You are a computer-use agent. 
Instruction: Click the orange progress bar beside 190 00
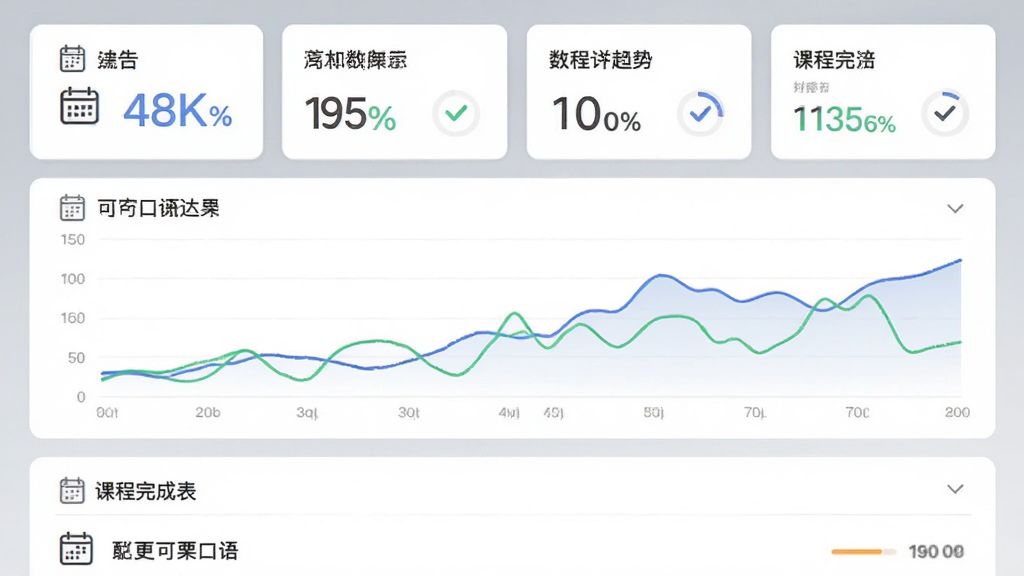(863, 552)
